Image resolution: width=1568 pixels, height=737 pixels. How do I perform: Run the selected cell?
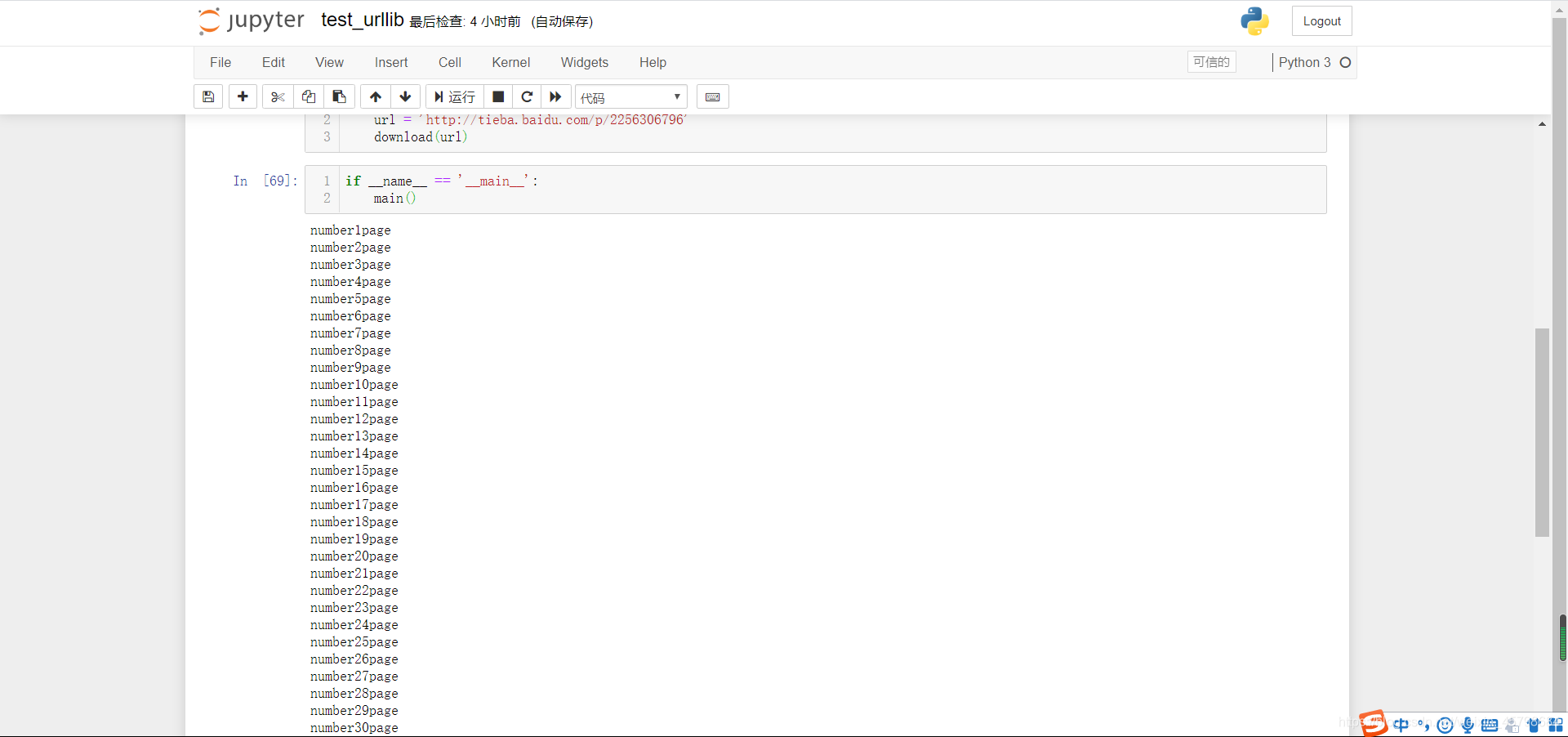454,96
